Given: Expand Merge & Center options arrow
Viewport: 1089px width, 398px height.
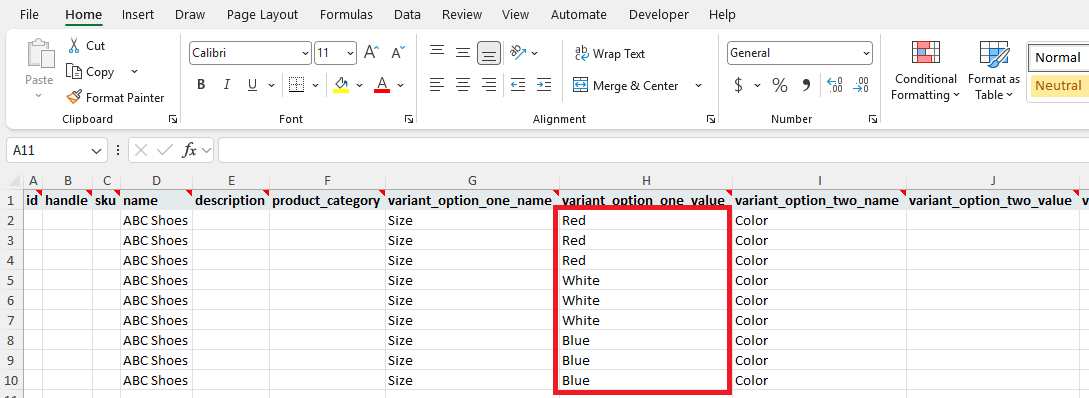Looking at the screenshot, I should [x=699, y=85].
